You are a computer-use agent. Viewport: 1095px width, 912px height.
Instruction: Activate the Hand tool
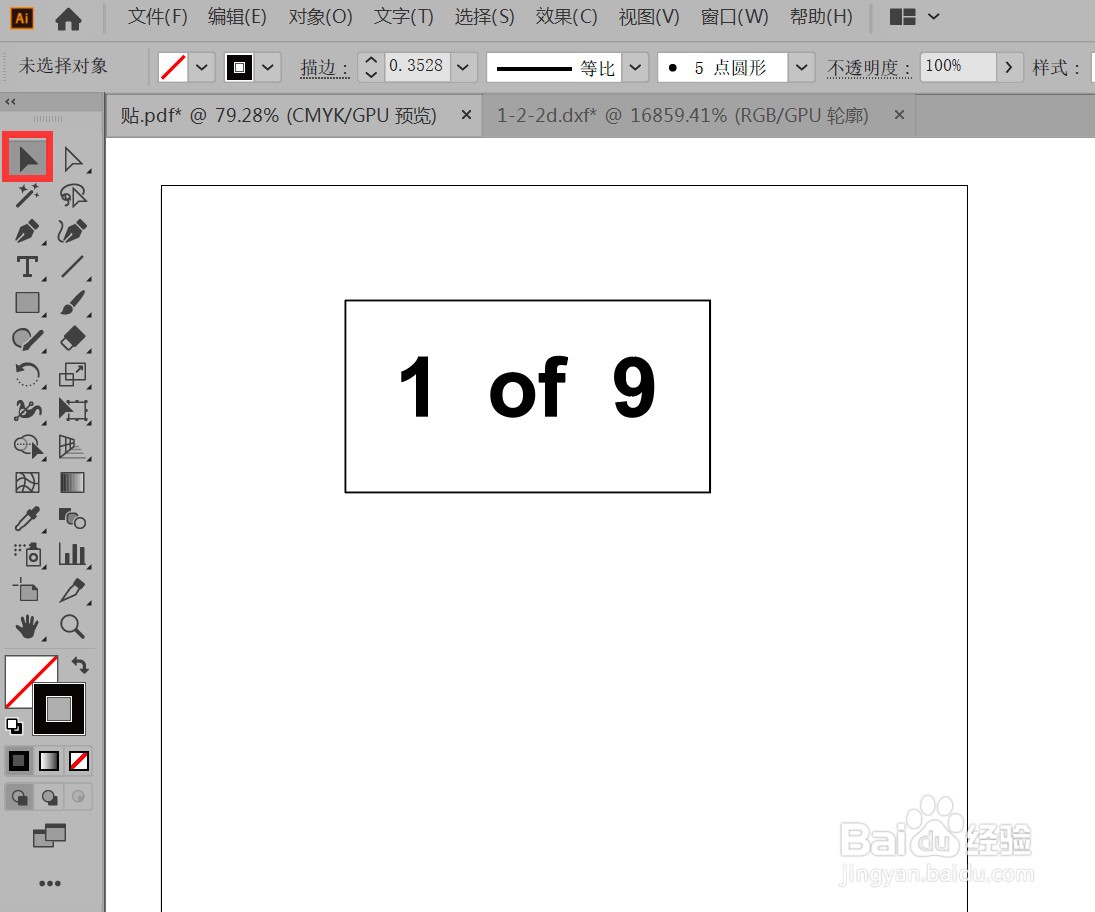[x=28, y=627]
